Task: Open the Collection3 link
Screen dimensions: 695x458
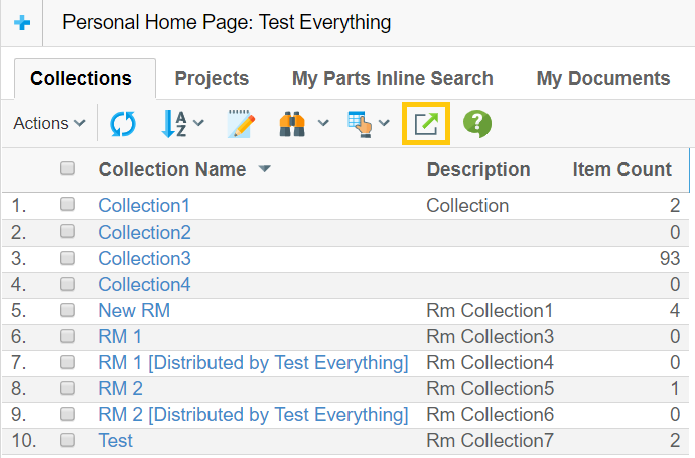Action: click(x=144, y=258)
